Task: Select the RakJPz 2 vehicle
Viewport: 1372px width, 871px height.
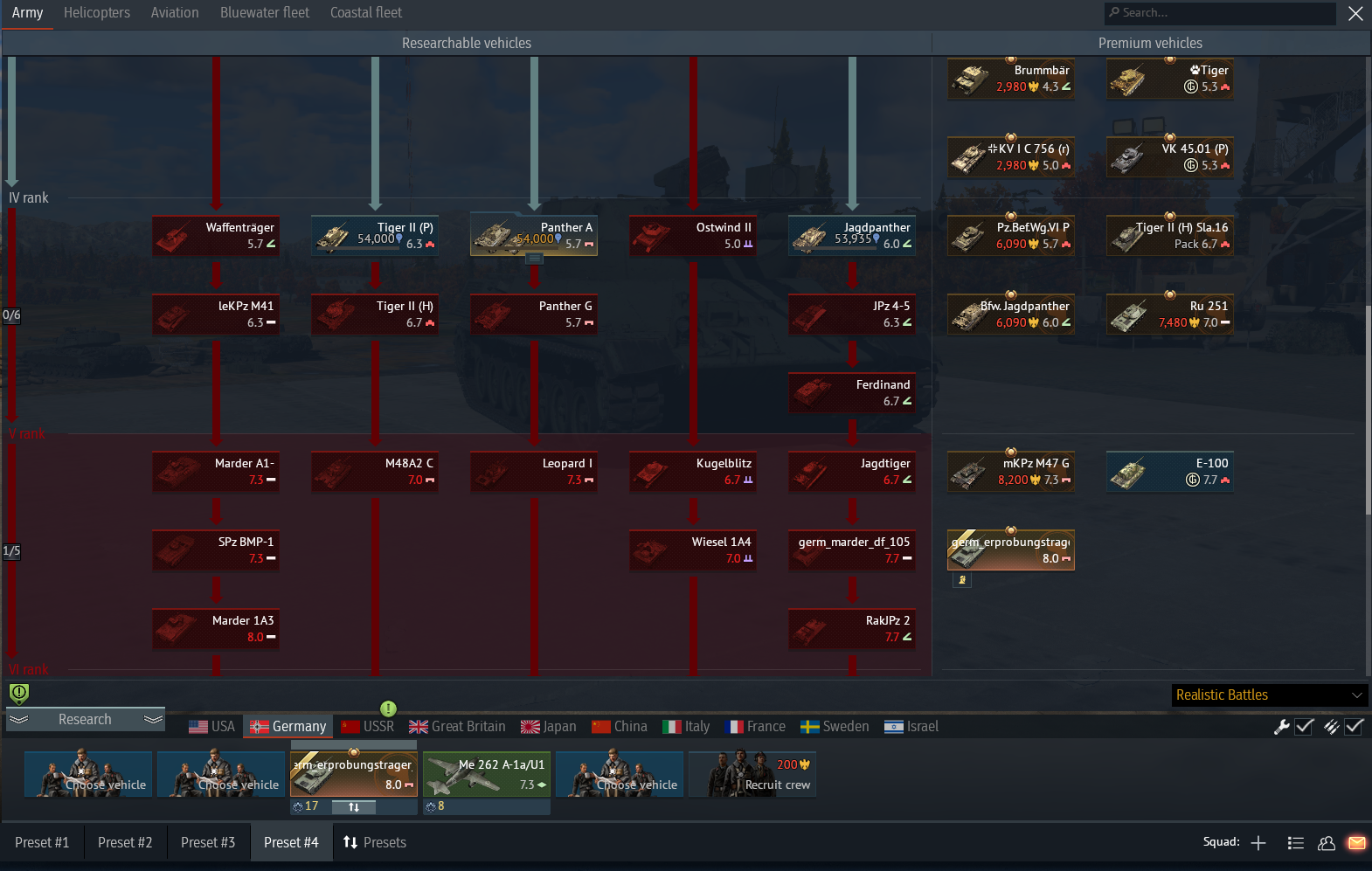Action: (x=852, y=629)
